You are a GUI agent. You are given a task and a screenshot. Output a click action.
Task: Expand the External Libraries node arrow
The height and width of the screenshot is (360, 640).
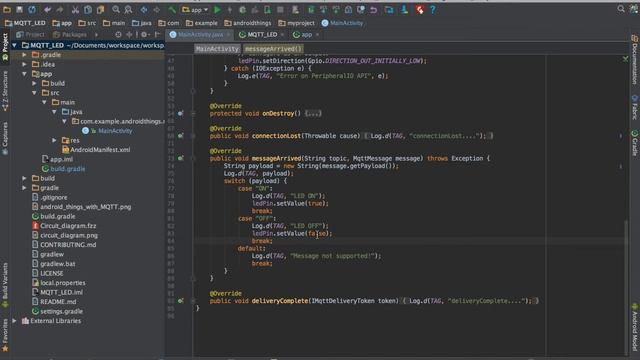click(15, 321)
